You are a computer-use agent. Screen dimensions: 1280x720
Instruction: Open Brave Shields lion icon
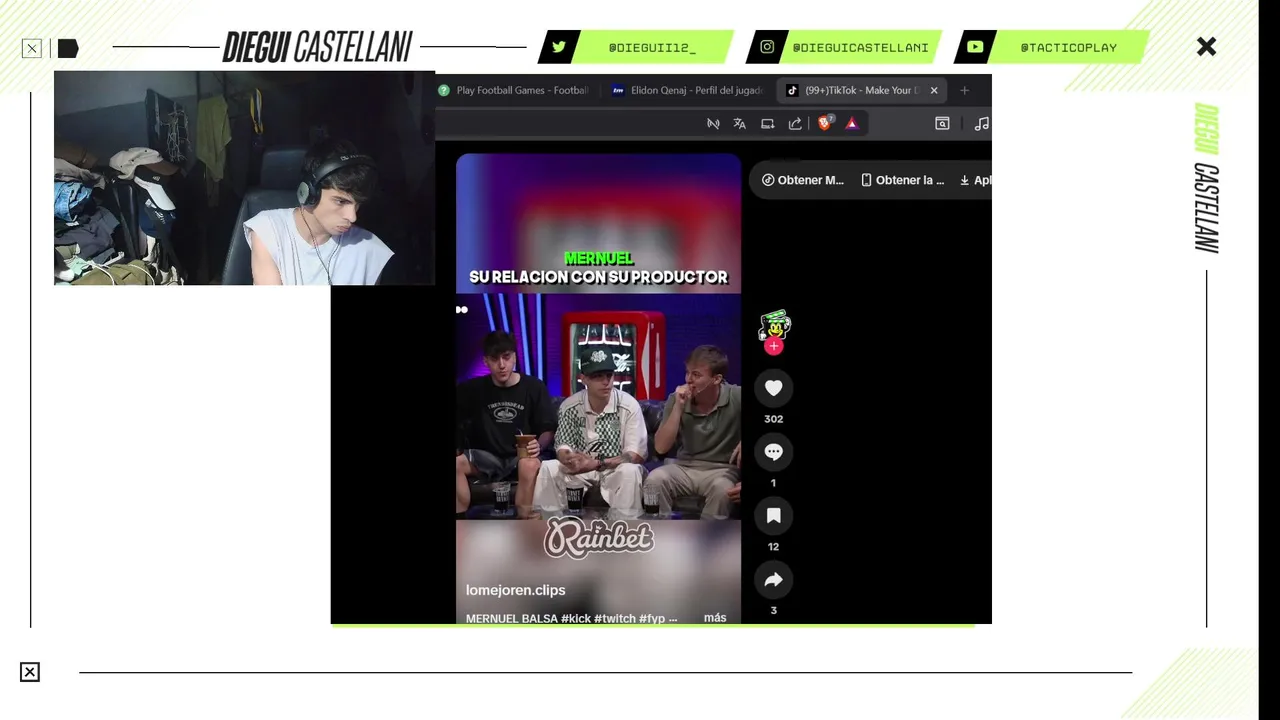tap(825, 123)
